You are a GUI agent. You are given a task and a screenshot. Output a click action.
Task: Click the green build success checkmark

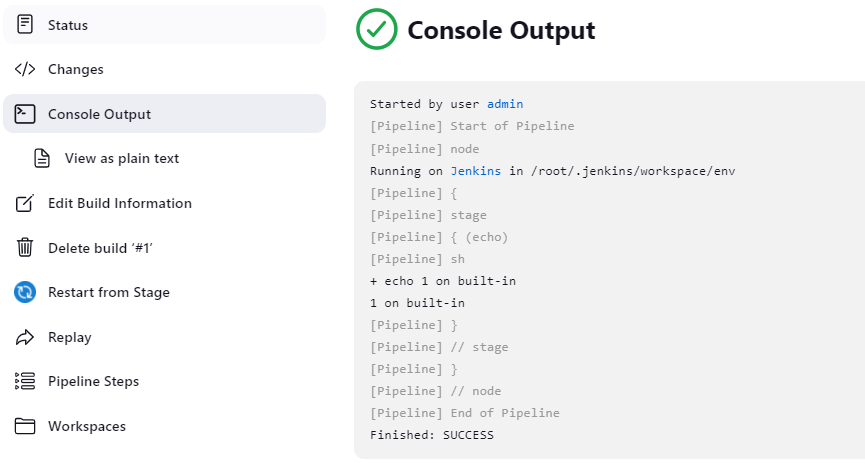pos(377,30)
